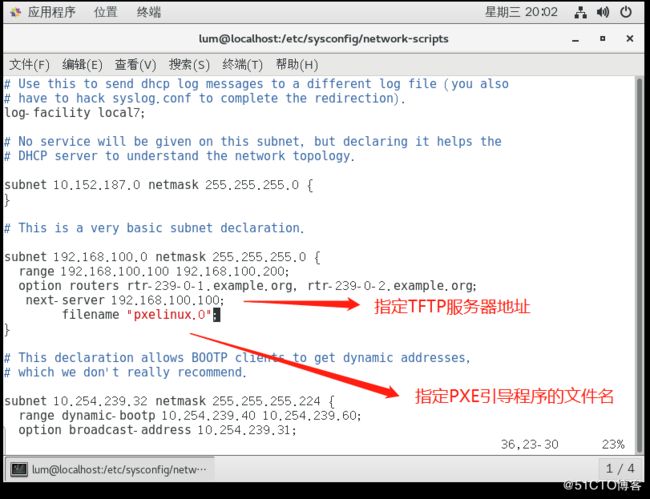
Task: Click the GNOME foot applications icon
Action: point(16,12)
